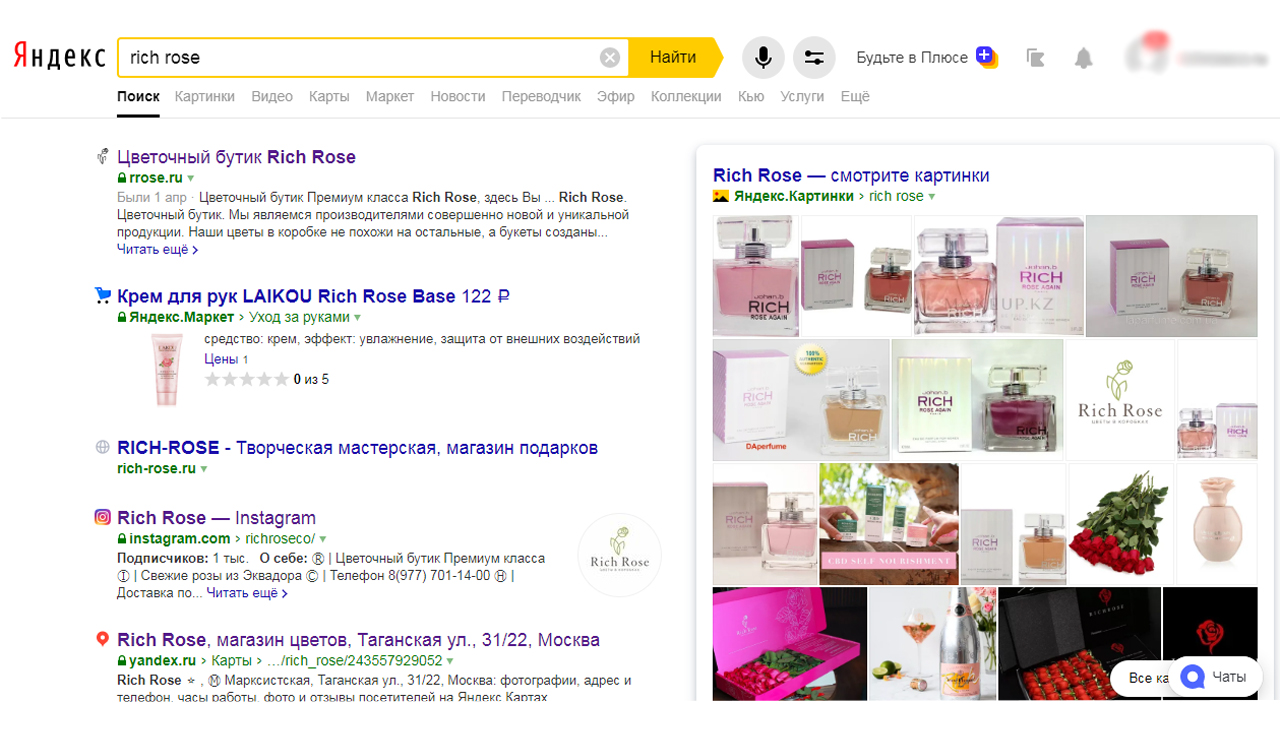This screenshot has height=743, width=1280.
Task: Open the Кью tab
Action: (x=751, y=97)
